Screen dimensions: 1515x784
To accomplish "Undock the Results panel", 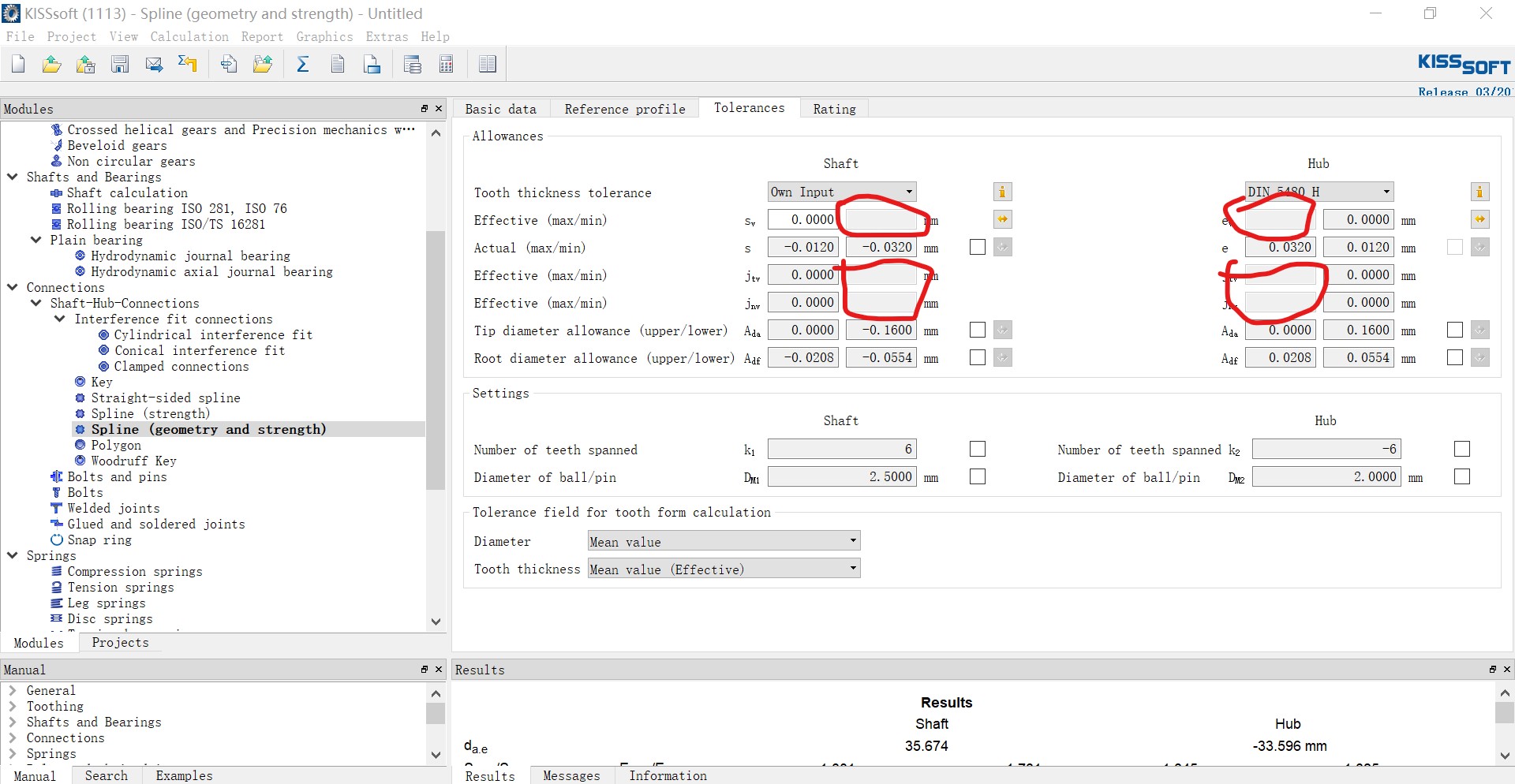I will click(x=1493, y=670).
